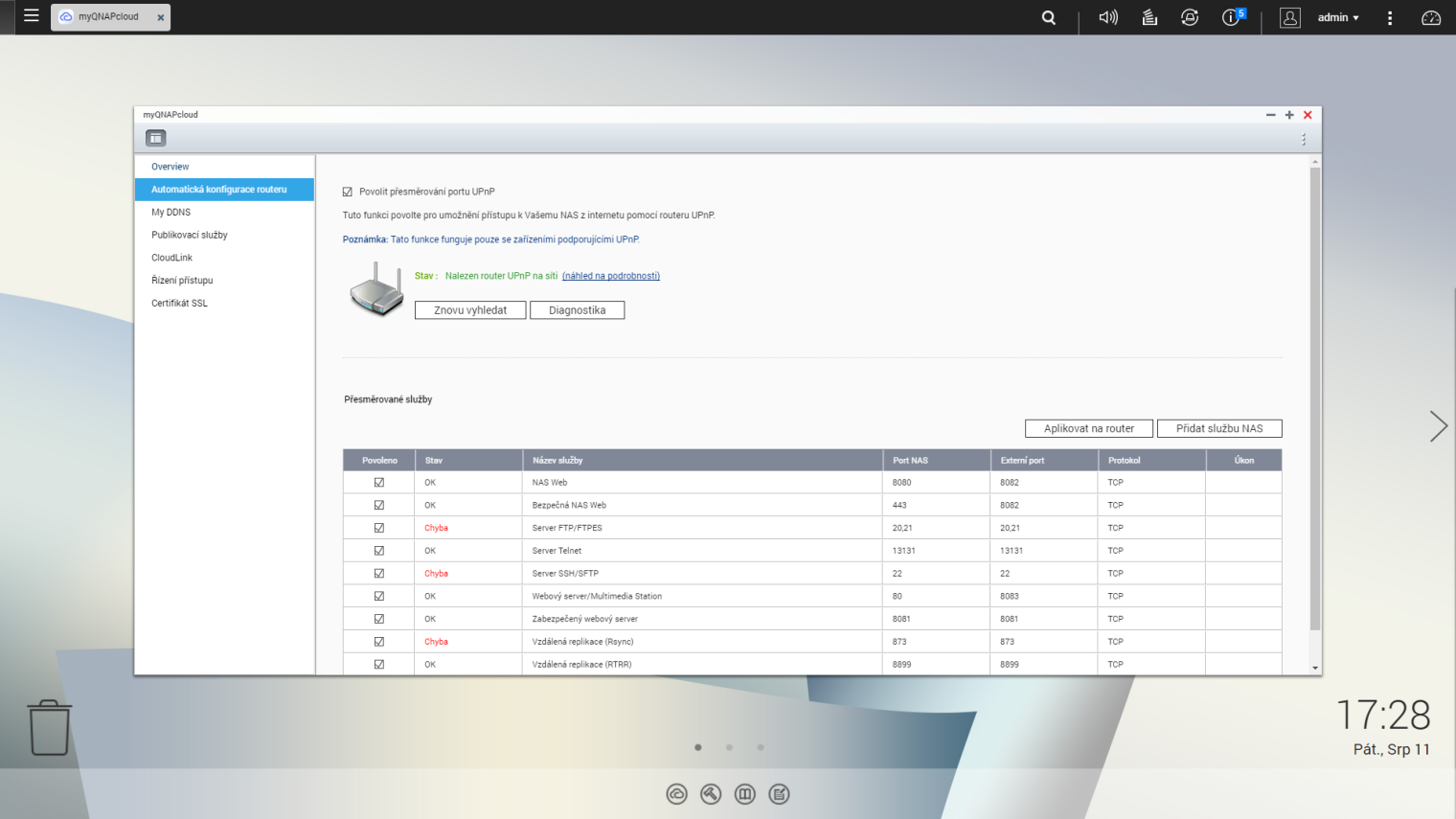
Task: Open background tasks icon in top bar
Action: point(1149,17)
